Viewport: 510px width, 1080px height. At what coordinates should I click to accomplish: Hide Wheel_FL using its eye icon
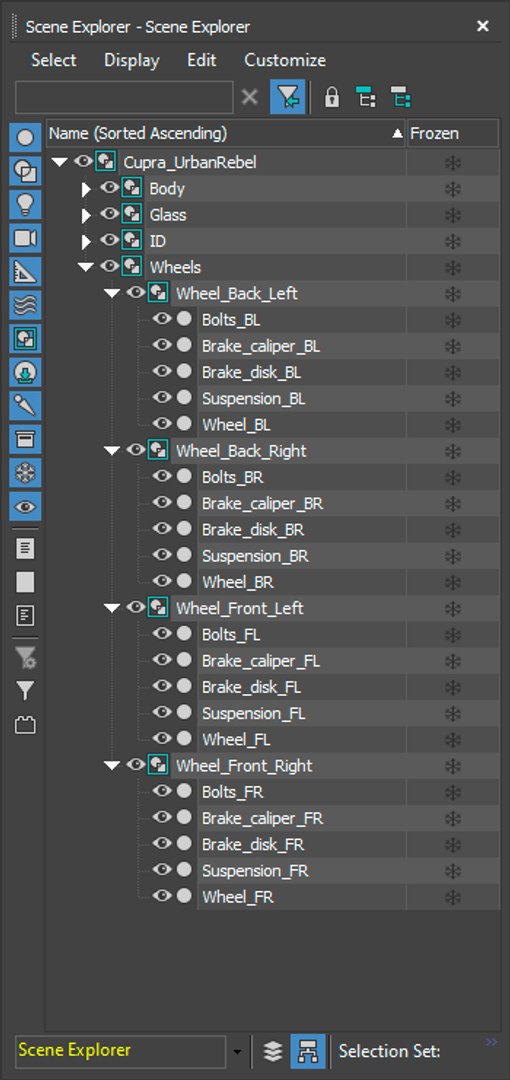click(x=162, y=738)
